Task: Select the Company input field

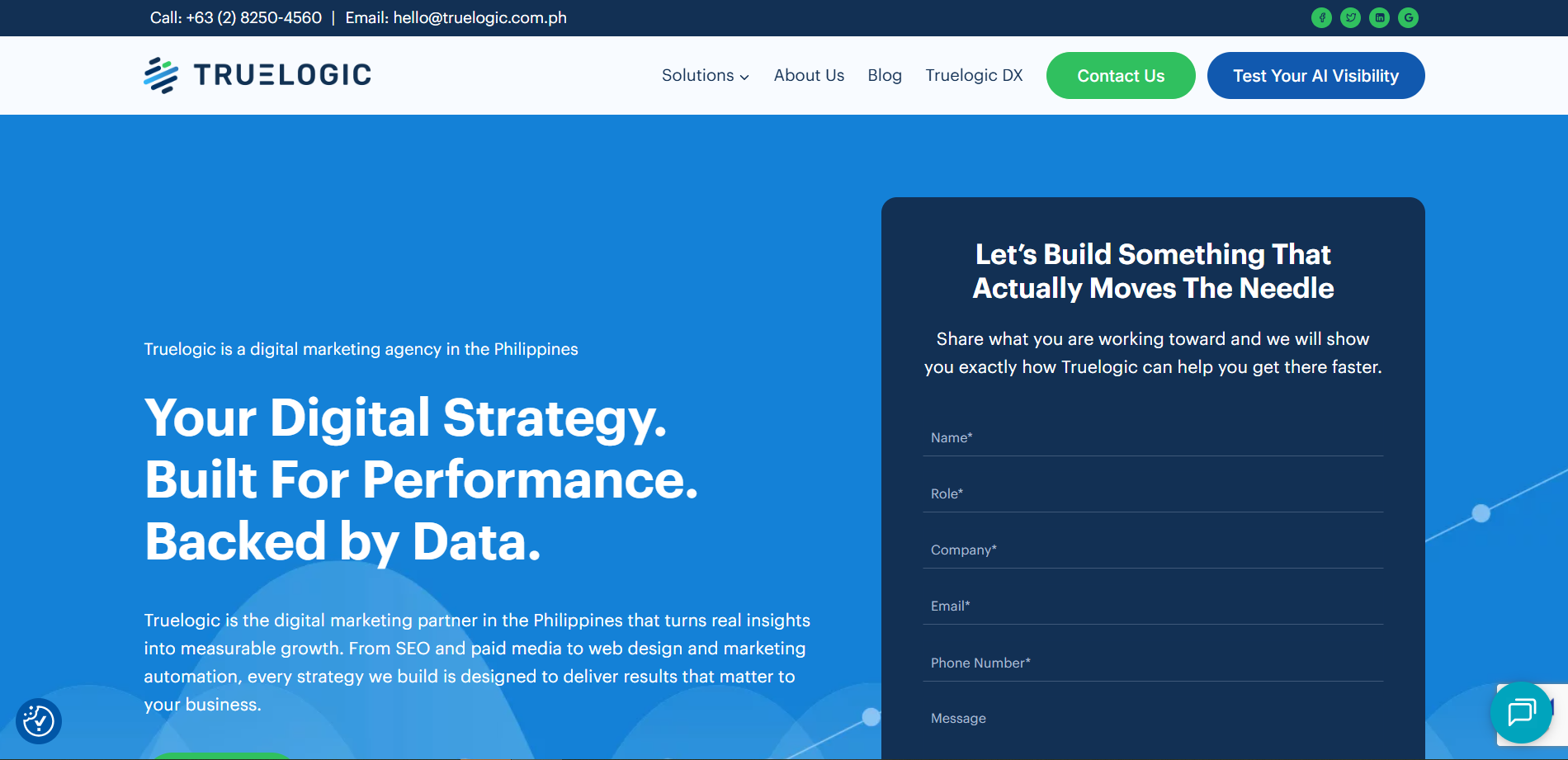Action: click(x=1153, y=550)
